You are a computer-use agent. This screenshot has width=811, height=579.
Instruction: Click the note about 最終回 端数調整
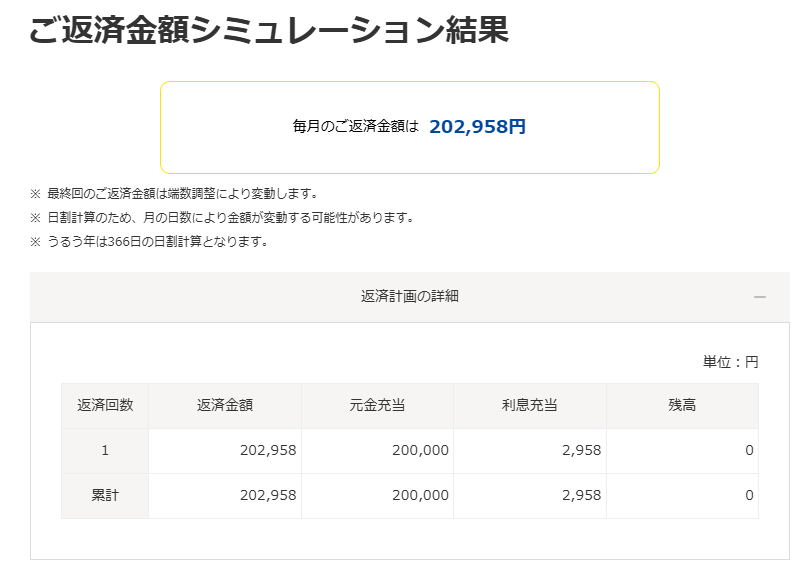point(182,193)
